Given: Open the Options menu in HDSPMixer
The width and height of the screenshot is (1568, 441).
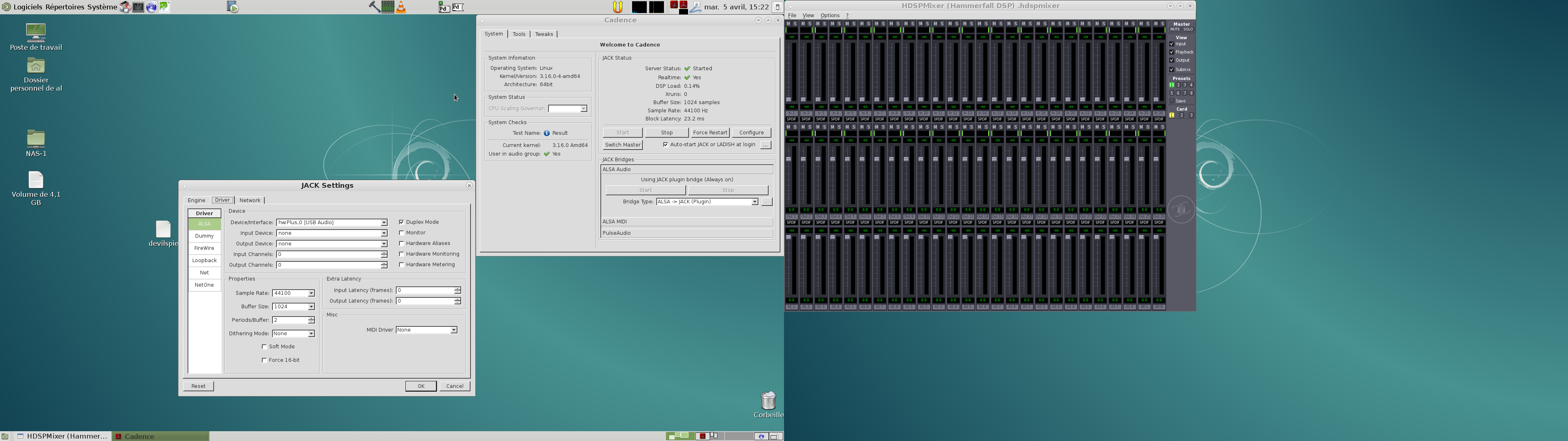Looking at the screenshot, I should 830,15.
